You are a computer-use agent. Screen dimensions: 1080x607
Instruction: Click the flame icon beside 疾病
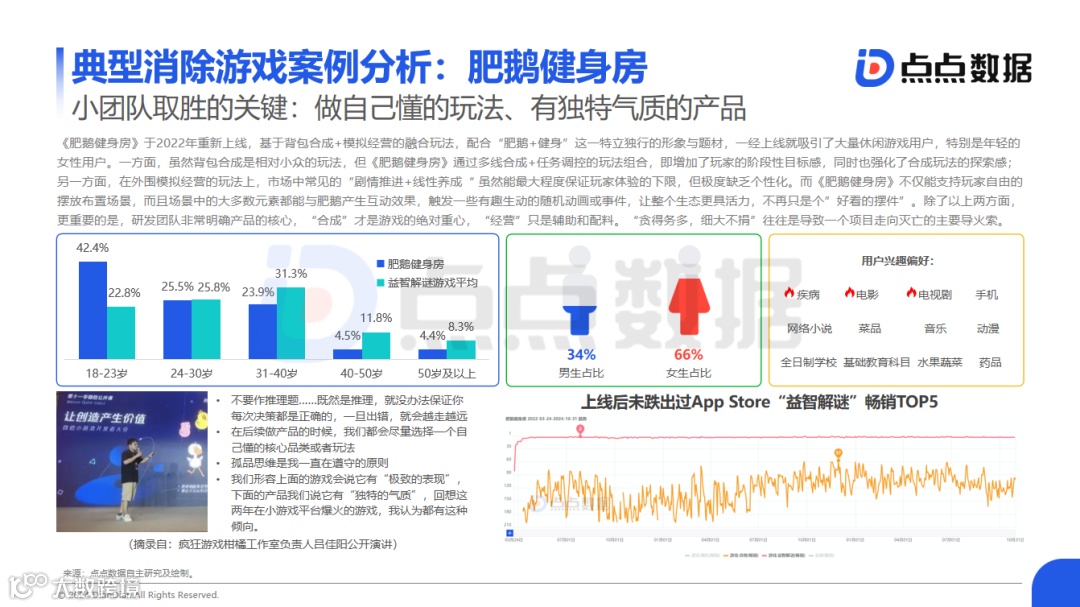(x=789, y=293)
